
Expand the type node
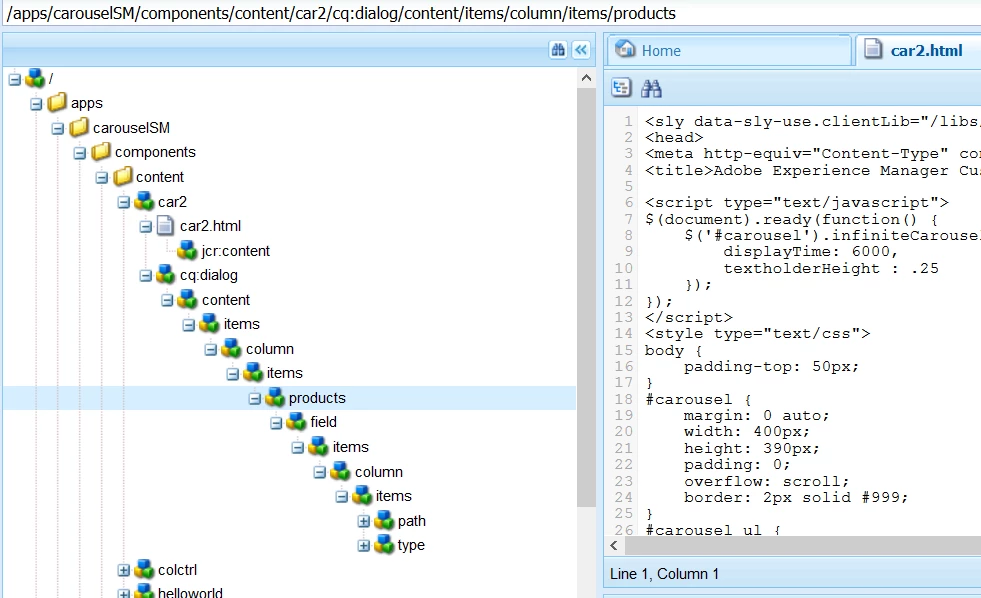click(364, 545)
